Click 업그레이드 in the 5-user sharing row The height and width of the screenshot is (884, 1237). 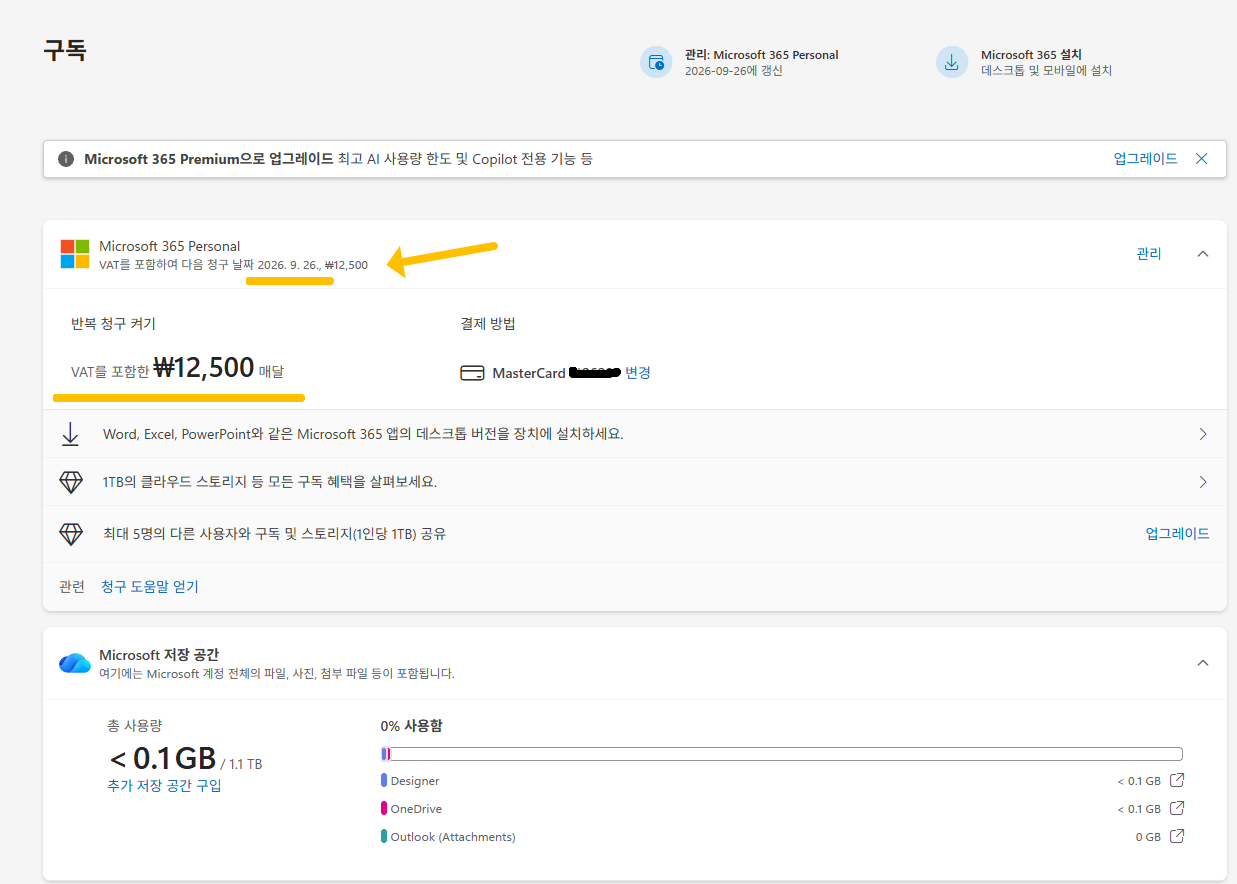point(1178,534)
